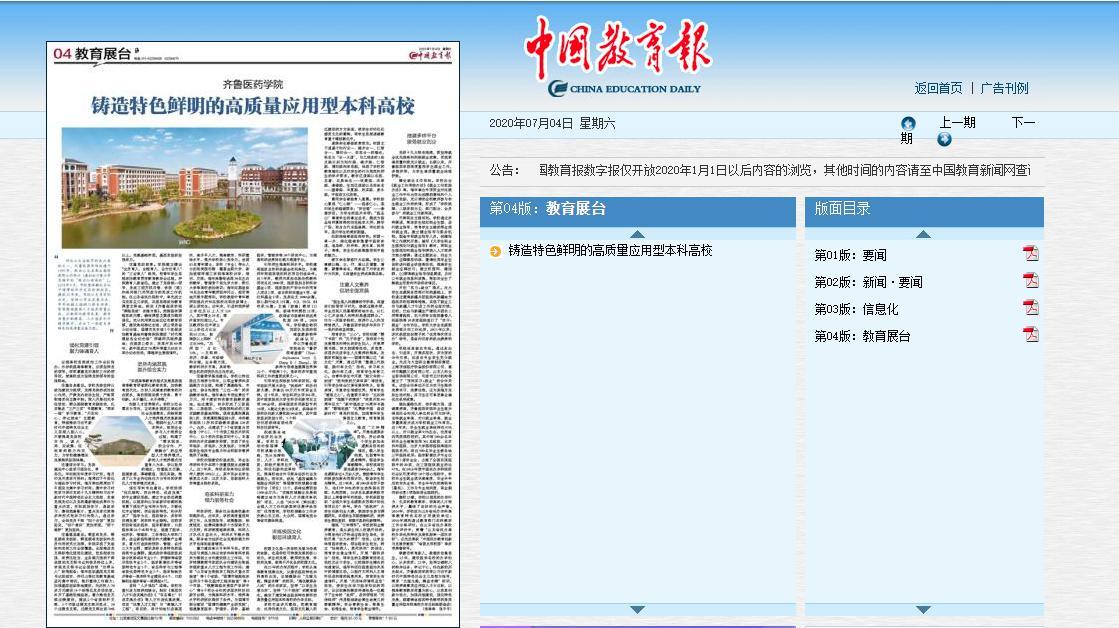The width and height of the screenshot is (1119, 628).
Task: Download PDF of 第02版 新闻·要闻
Action: click(x=1030, y=281)
